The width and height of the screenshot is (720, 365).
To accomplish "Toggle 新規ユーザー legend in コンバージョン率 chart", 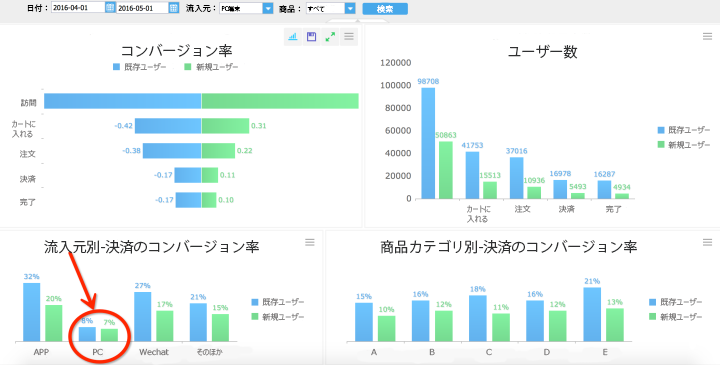I will pos(211,67).
